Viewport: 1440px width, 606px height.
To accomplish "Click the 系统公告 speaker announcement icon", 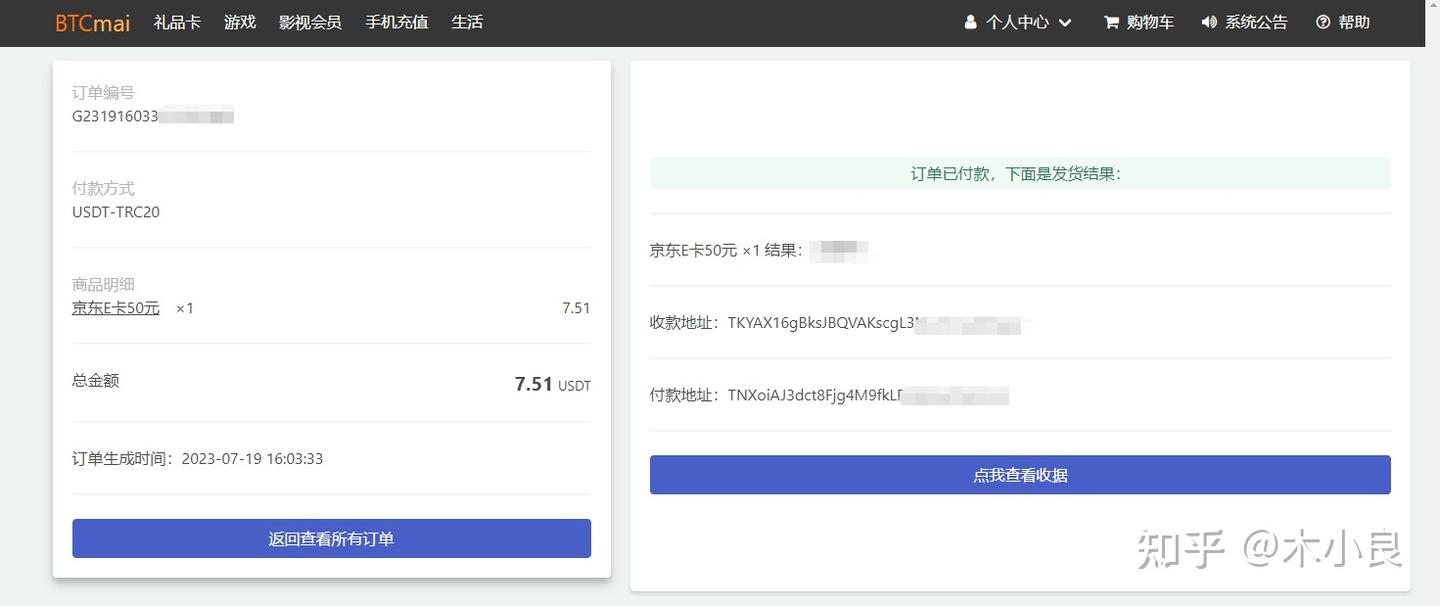I will 1207,21.
